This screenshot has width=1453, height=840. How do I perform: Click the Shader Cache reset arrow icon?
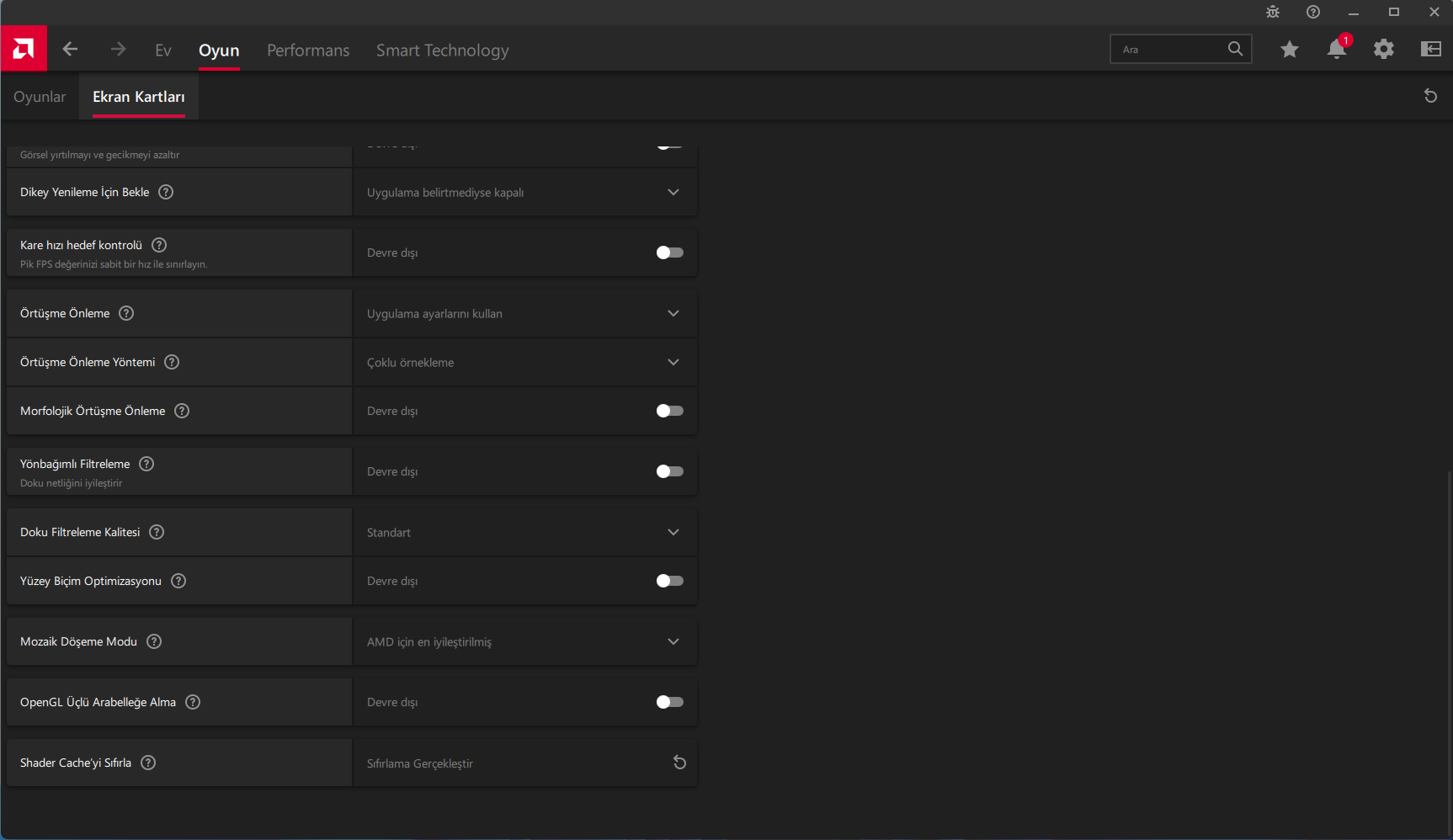point(679,763)
